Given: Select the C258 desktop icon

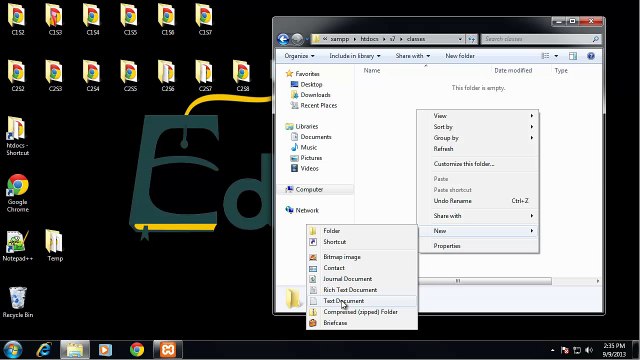Looking at the screenshot, I should pyautogui.click(x=242, y=75).
